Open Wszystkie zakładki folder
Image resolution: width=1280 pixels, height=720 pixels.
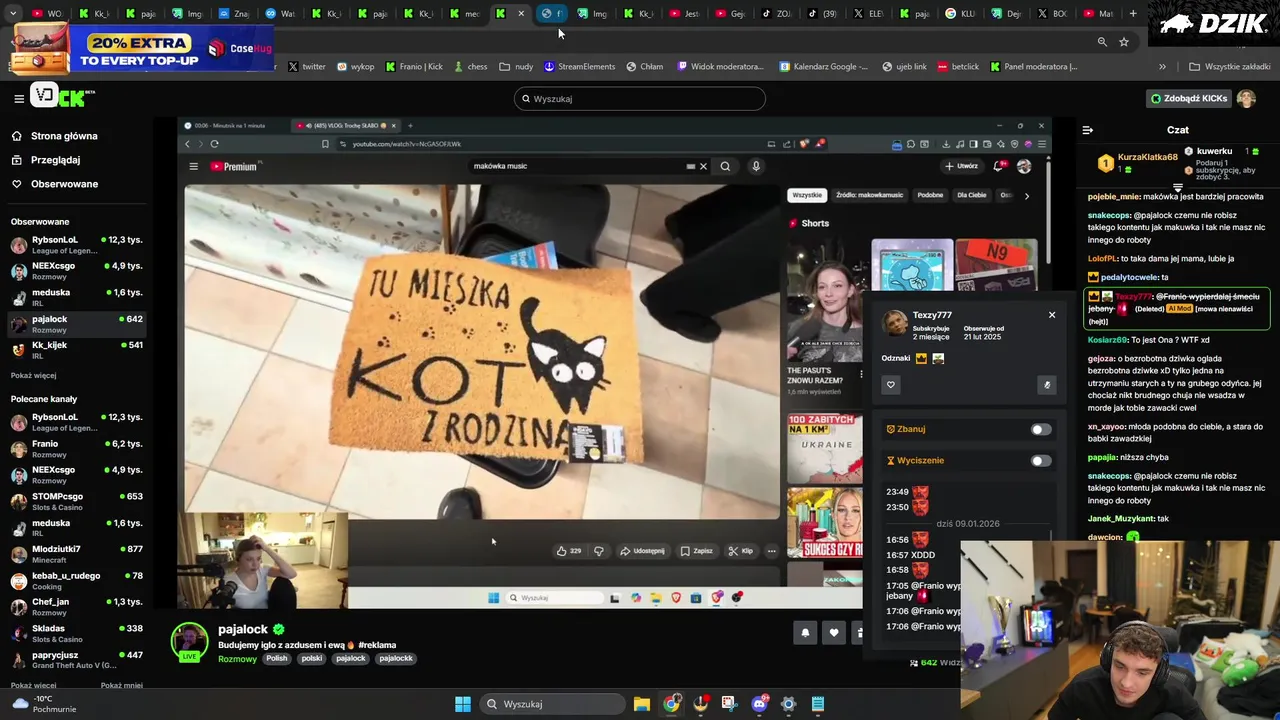click(x=1229, y=67)
